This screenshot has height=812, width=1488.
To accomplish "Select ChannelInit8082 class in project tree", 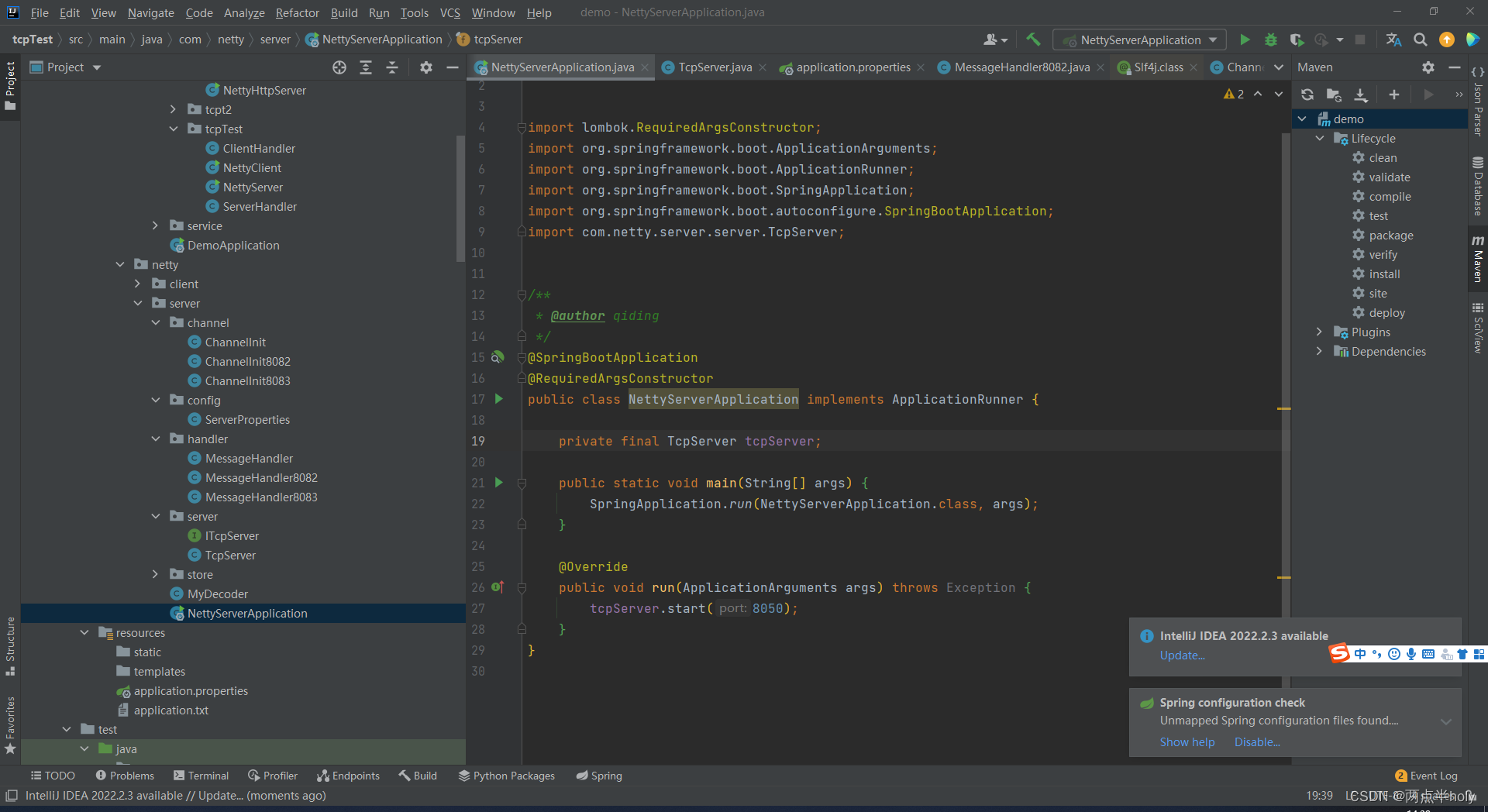I will click(x=247, y=361).
